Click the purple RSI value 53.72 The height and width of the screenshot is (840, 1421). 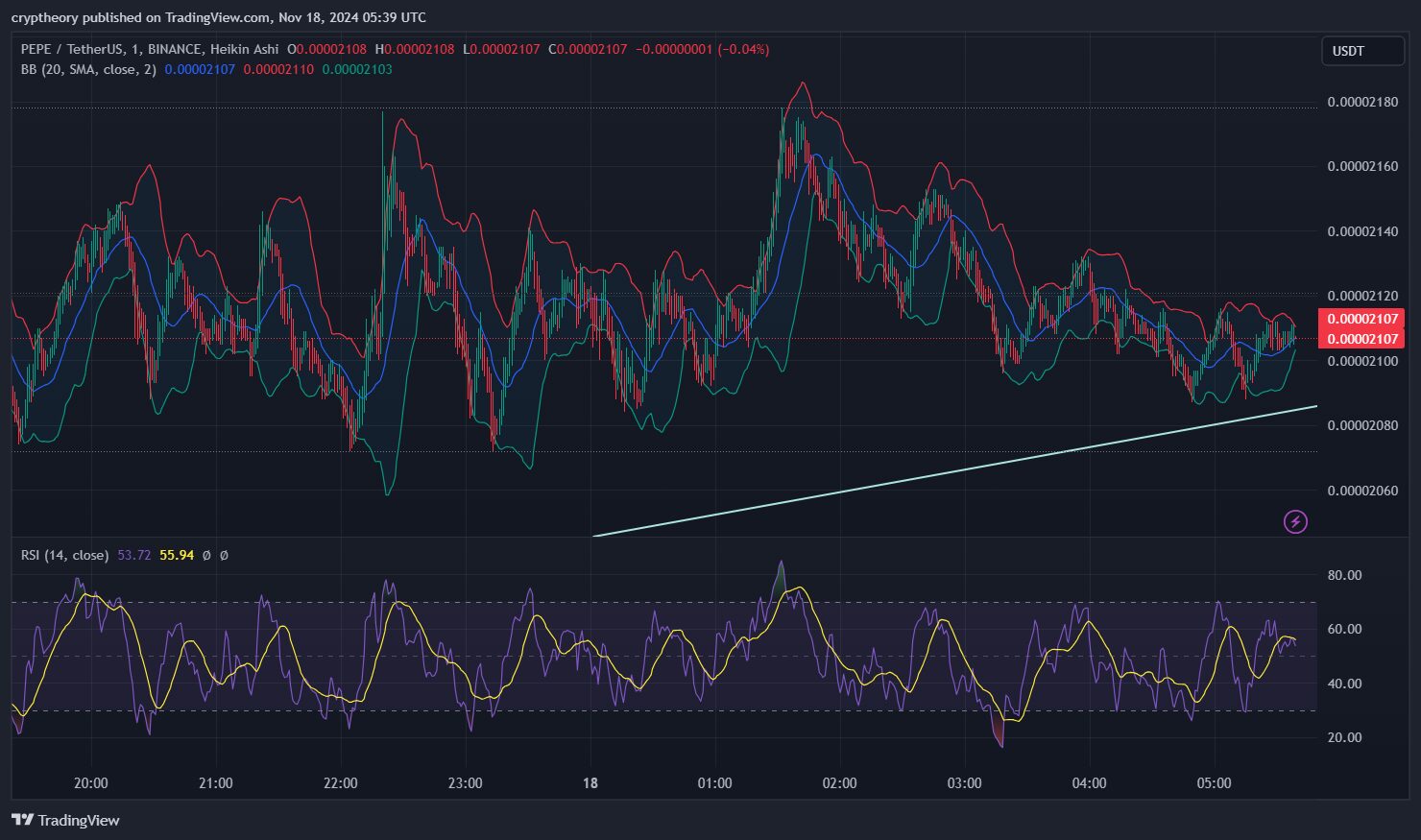[133, 555]
